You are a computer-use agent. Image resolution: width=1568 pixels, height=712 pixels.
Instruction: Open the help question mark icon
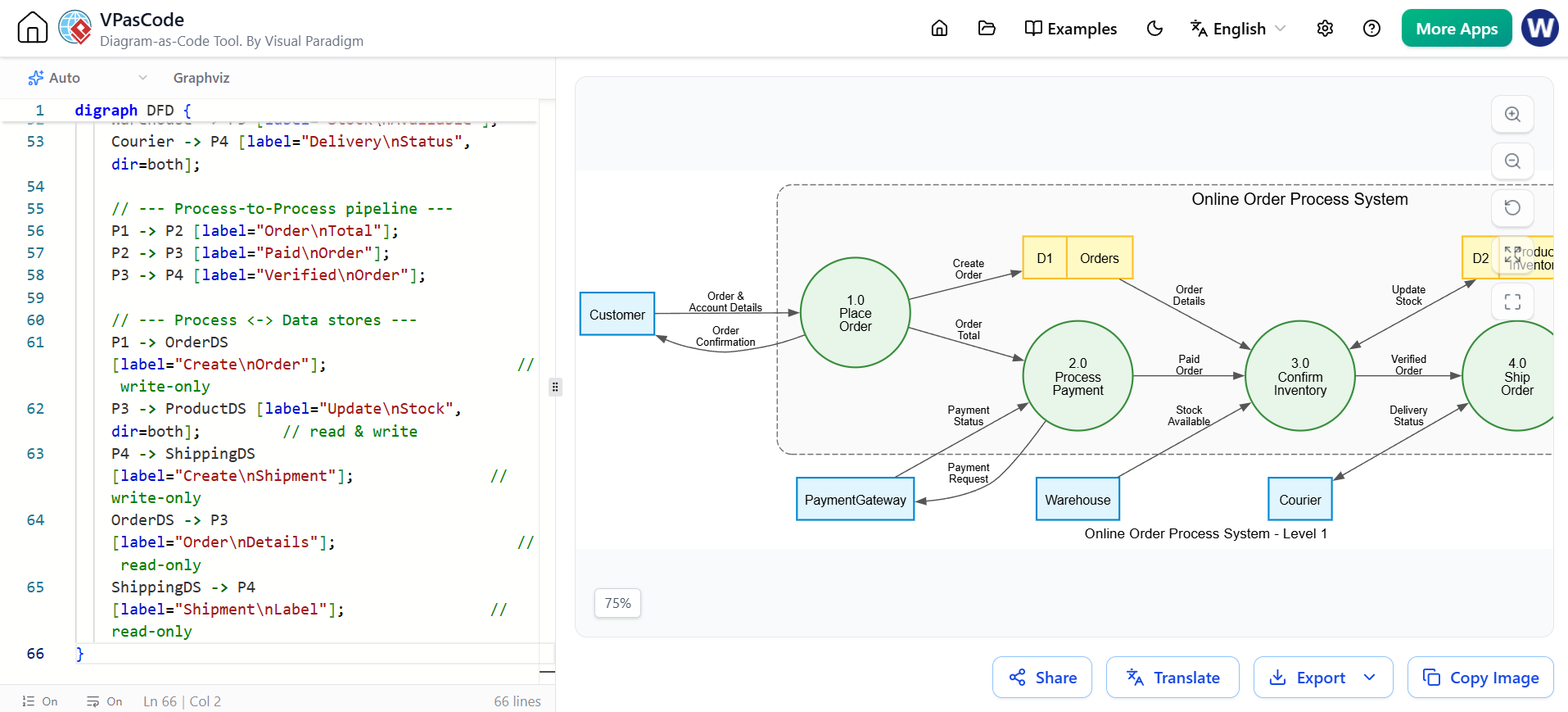[x=1371, y=29]
